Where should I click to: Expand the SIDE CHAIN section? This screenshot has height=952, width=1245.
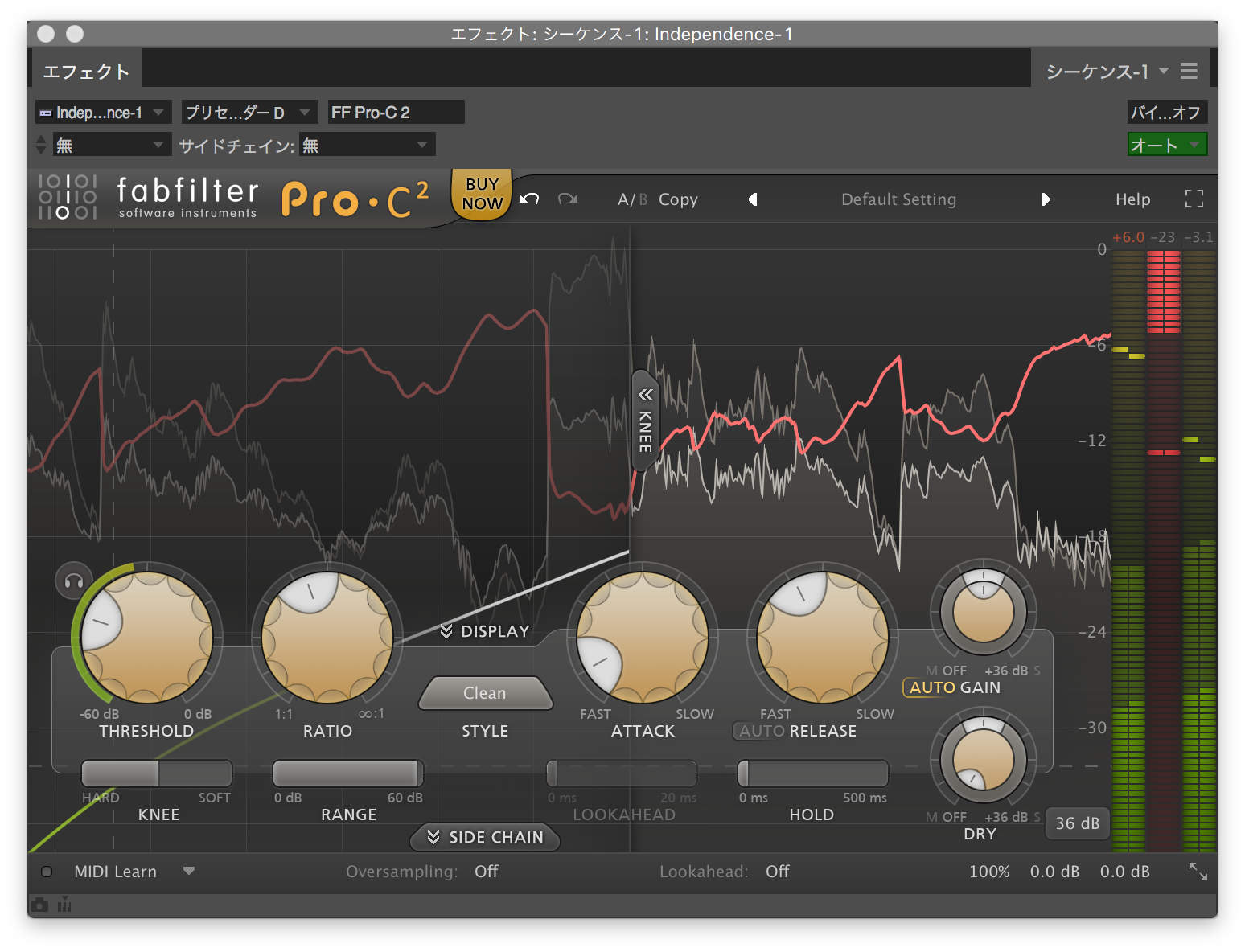[485, 837]
